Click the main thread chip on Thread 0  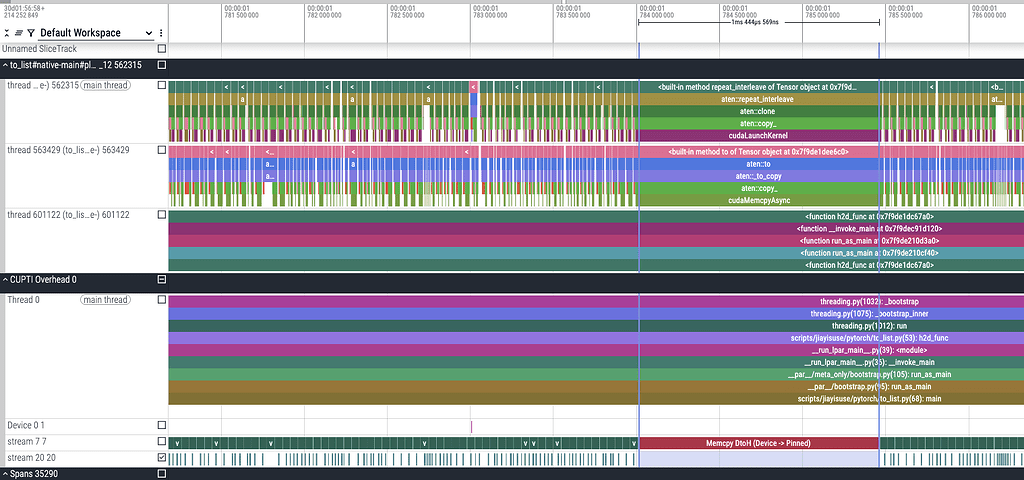[x=106, y=300]
